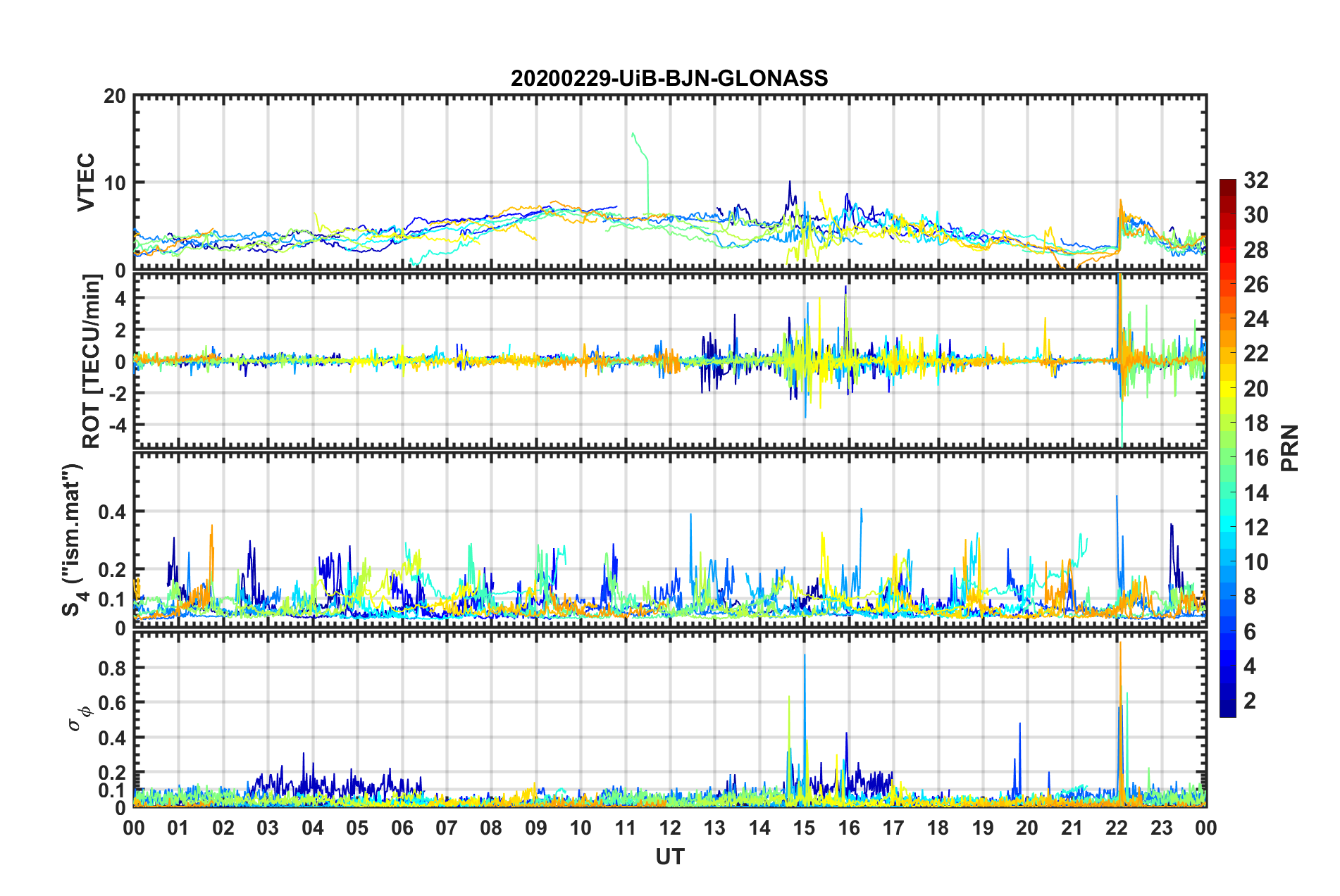Click the UT x-axis label
This screenshot has height=896, width=1340.
pos(670,857)
